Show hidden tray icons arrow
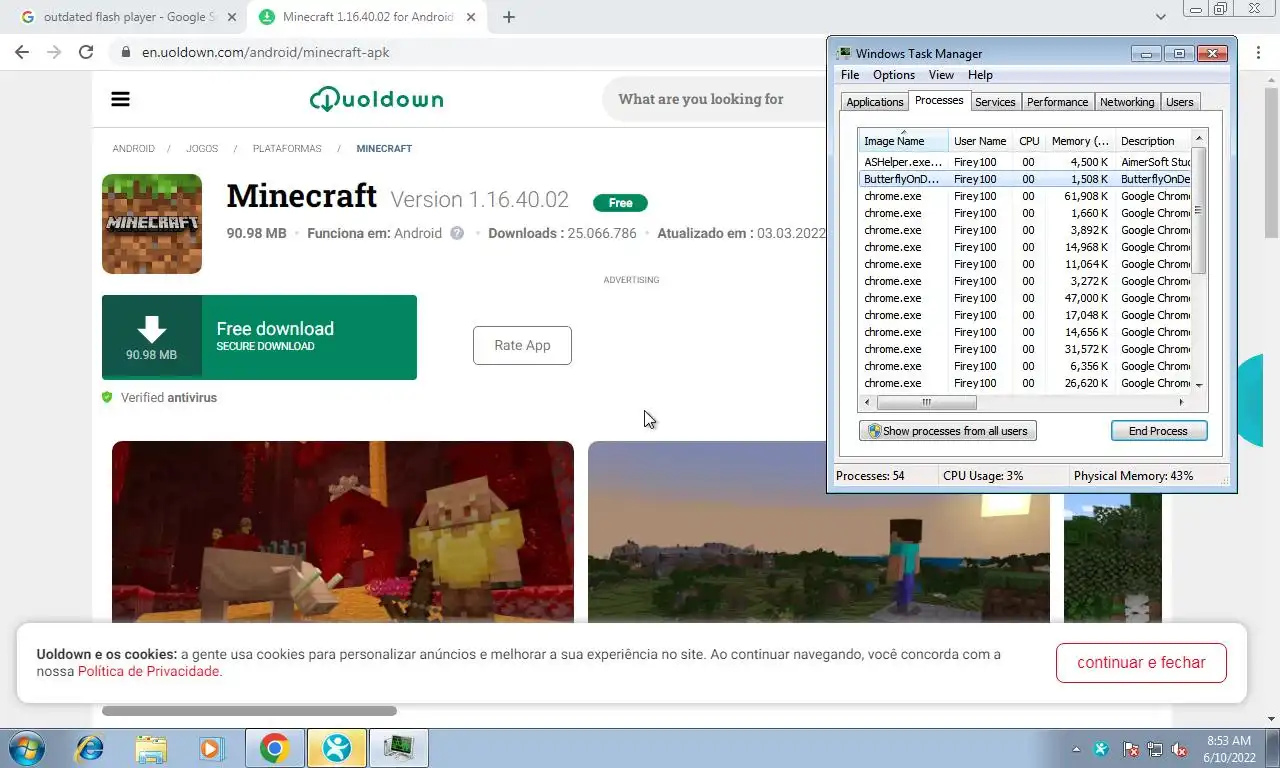Viewport: 1280px width, 768px height. (1076, 749)
